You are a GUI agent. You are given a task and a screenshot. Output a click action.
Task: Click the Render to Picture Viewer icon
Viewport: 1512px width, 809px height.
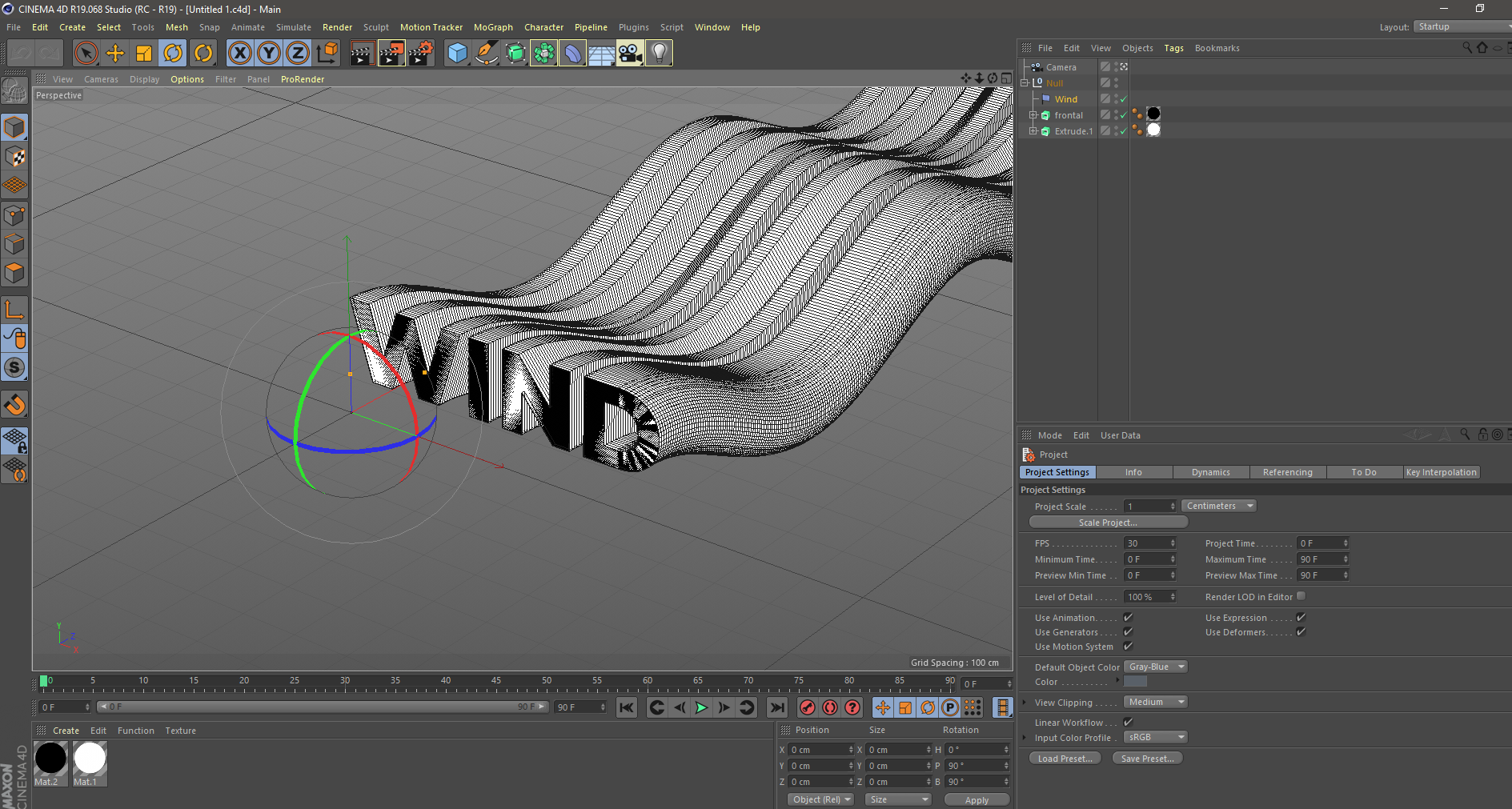[391, 54]
